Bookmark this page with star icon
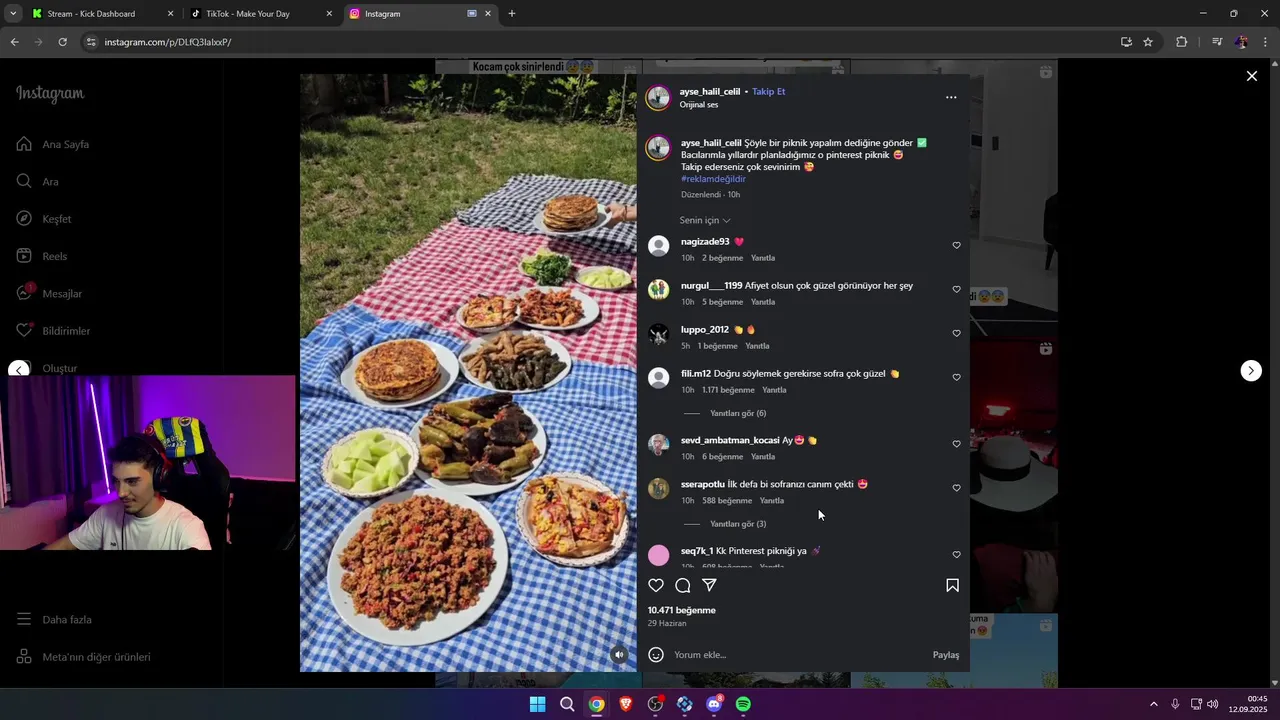The image size is (1280, 720). [1148, 42]
